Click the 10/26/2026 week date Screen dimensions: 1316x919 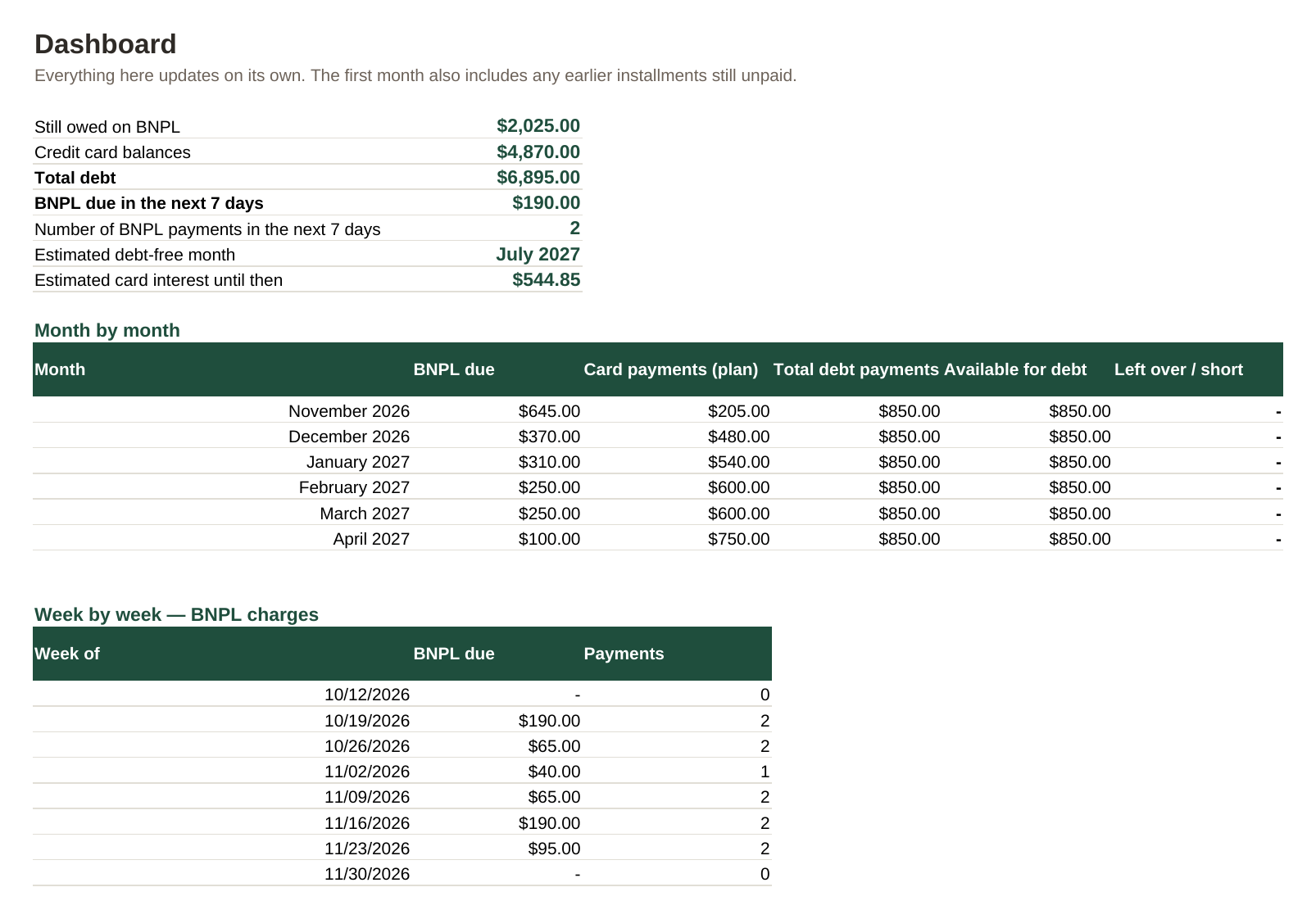[x=367, y=746]
